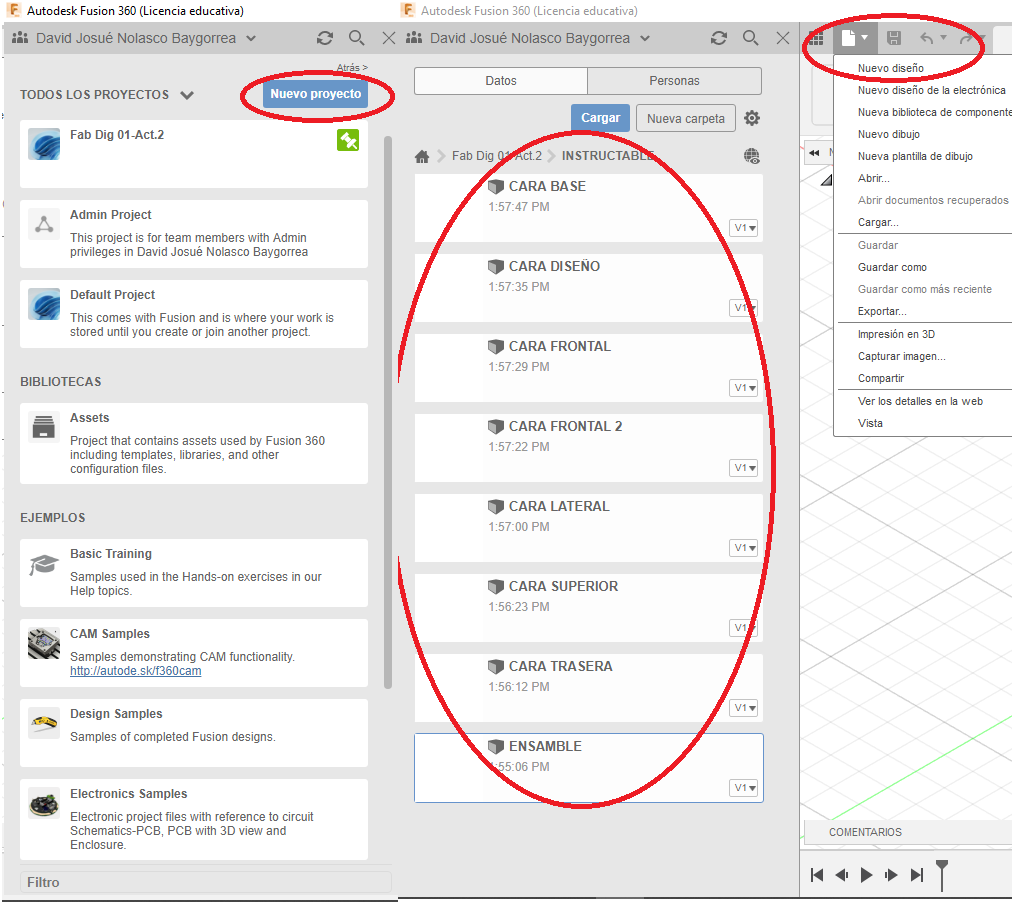Viewport: 1012px width, 902px height.
Task: Open version dropdown for CARA LATERAL
Action: [744, 548]
